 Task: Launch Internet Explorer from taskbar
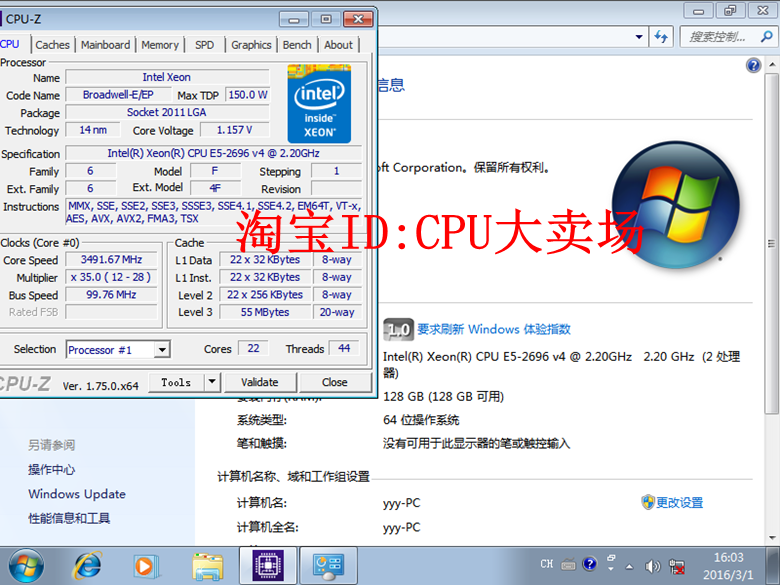(88, 566)
